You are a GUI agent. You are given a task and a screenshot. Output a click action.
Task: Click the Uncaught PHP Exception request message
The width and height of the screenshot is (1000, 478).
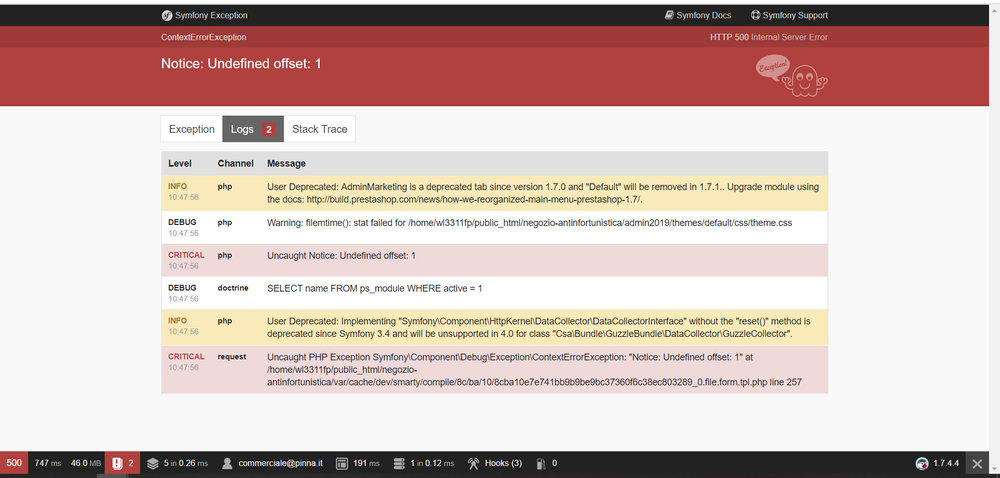pos(534,370)
